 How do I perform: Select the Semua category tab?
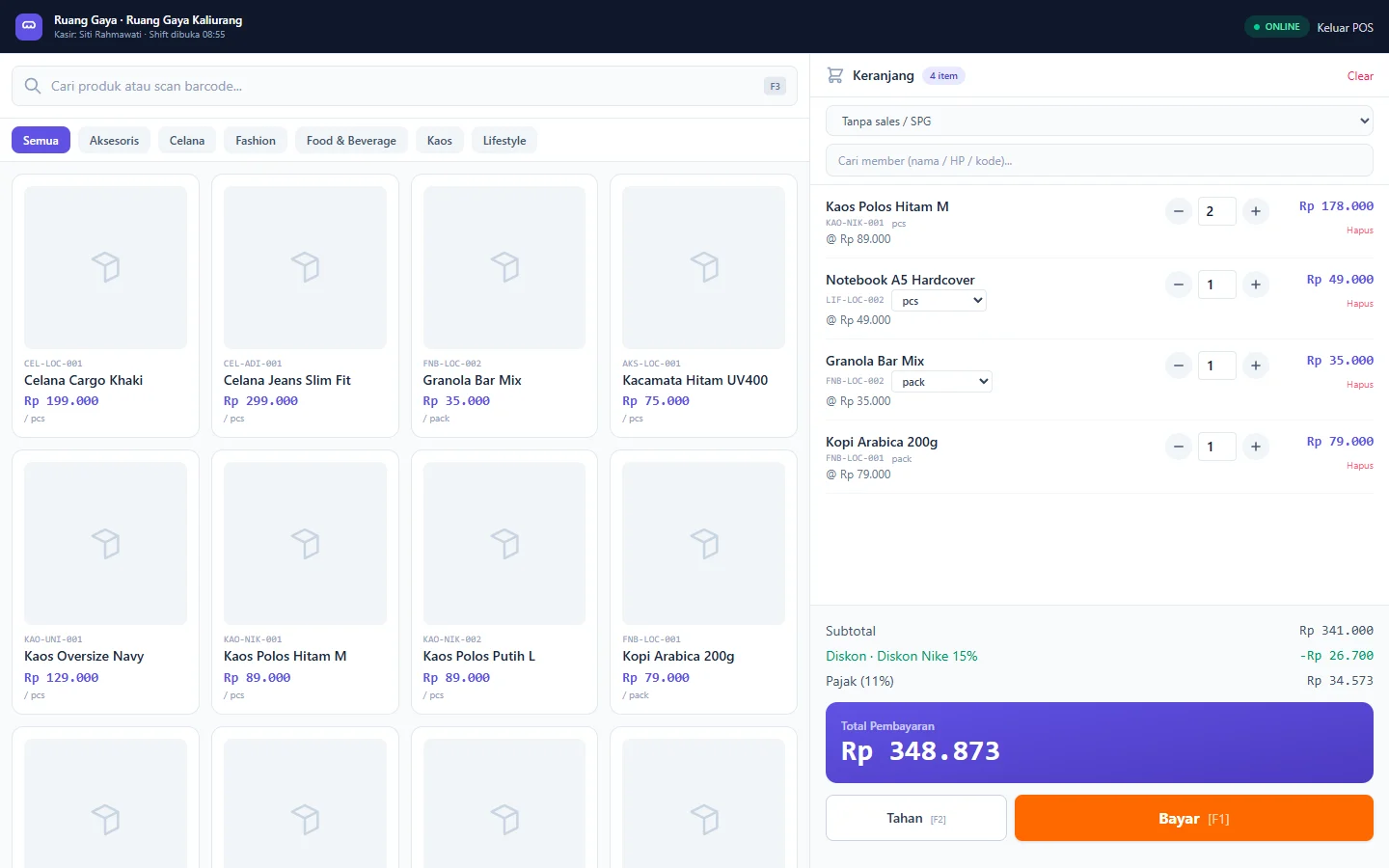[x=41, y=140]
